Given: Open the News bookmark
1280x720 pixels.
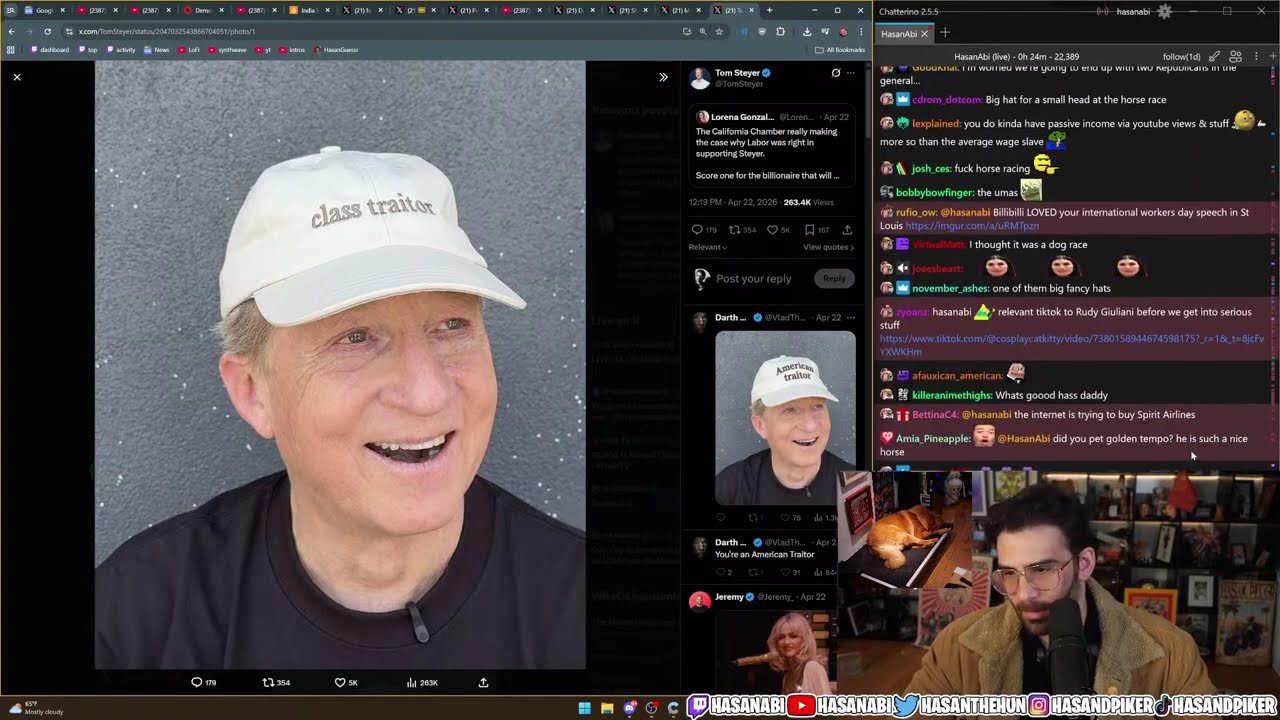Looking at the screenshot, I should (x=157, y=49).
